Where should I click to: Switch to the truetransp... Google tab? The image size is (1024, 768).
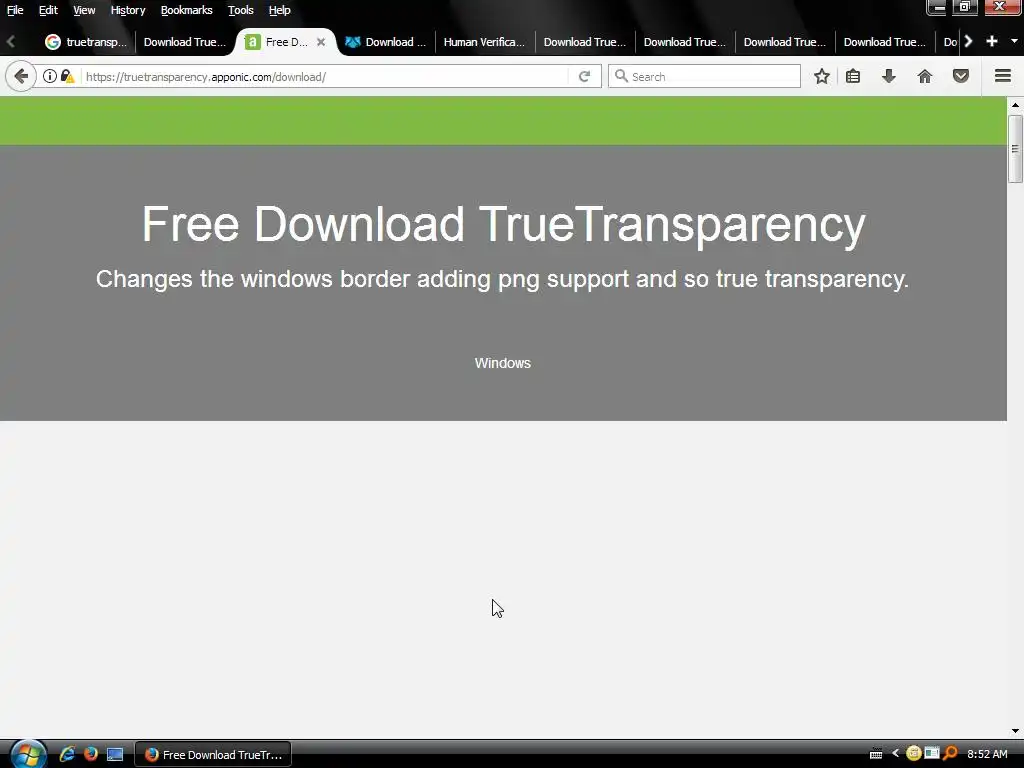(x=86, y=42)
